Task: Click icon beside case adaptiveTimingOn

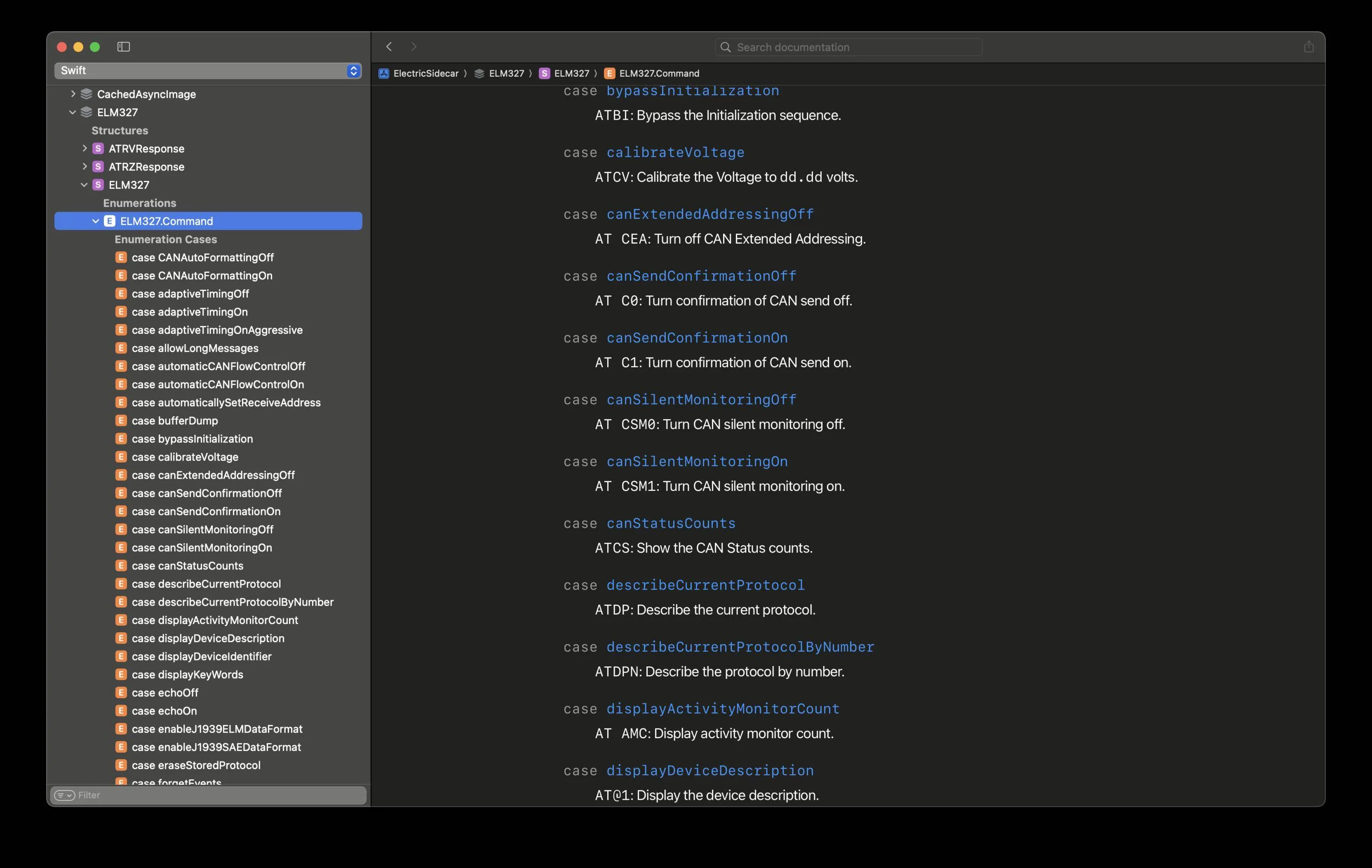Action: coord(121,312)
